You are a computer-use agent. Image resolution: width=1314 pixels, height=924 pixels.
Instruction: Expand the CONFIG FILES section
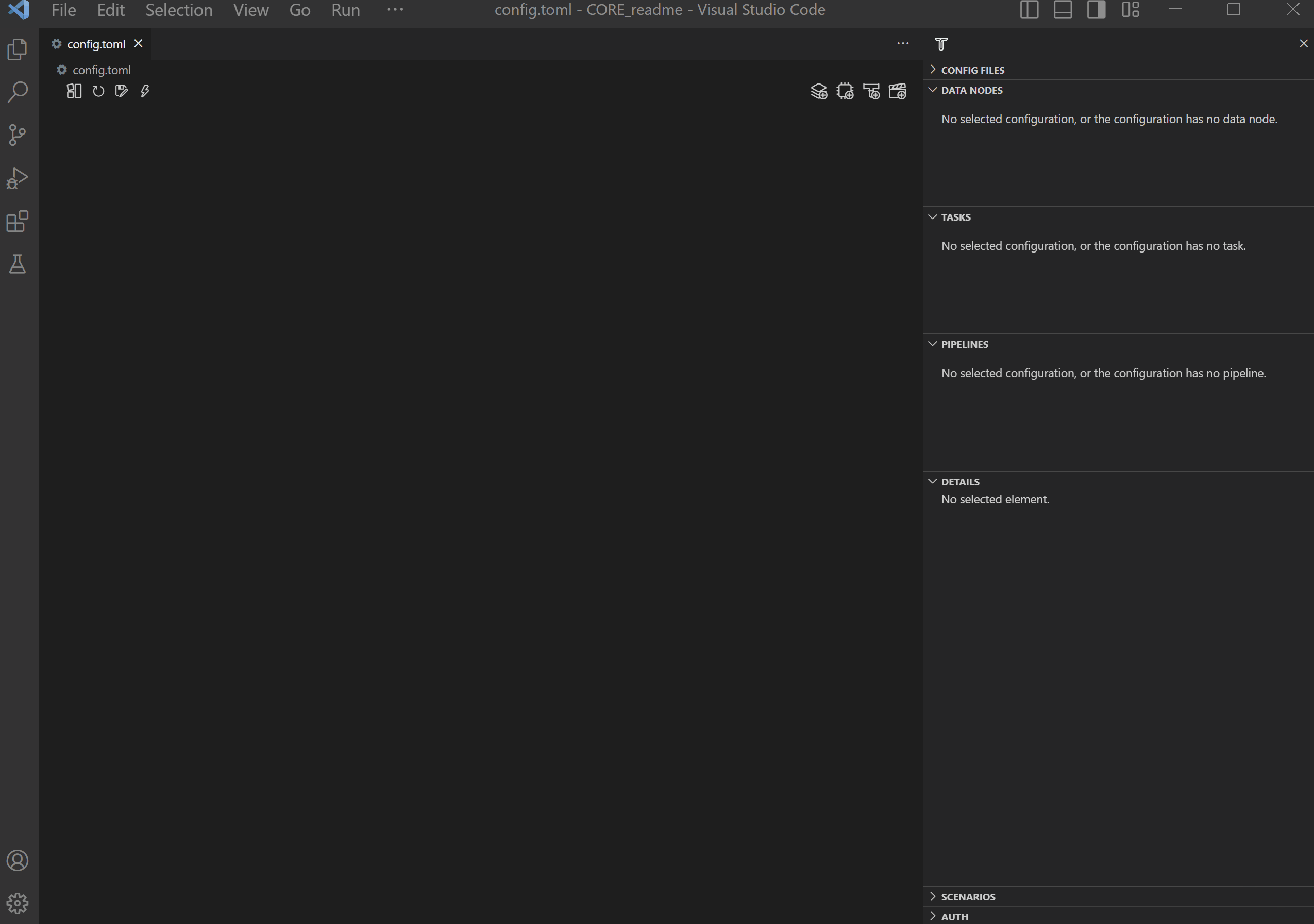972,70
